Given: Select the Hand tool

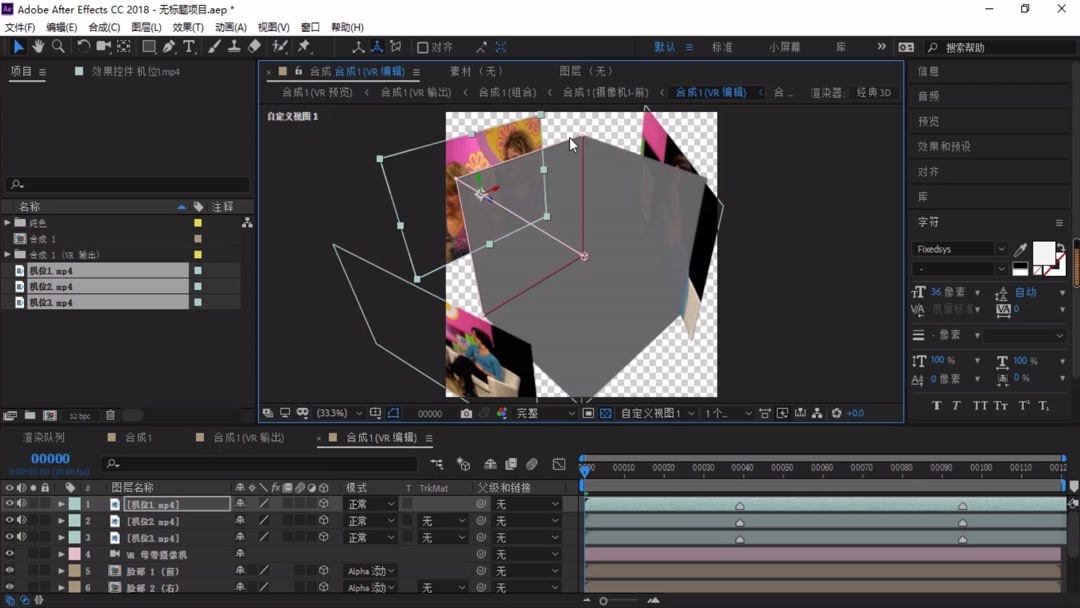Looking at the screenshot, I should 40,47.
